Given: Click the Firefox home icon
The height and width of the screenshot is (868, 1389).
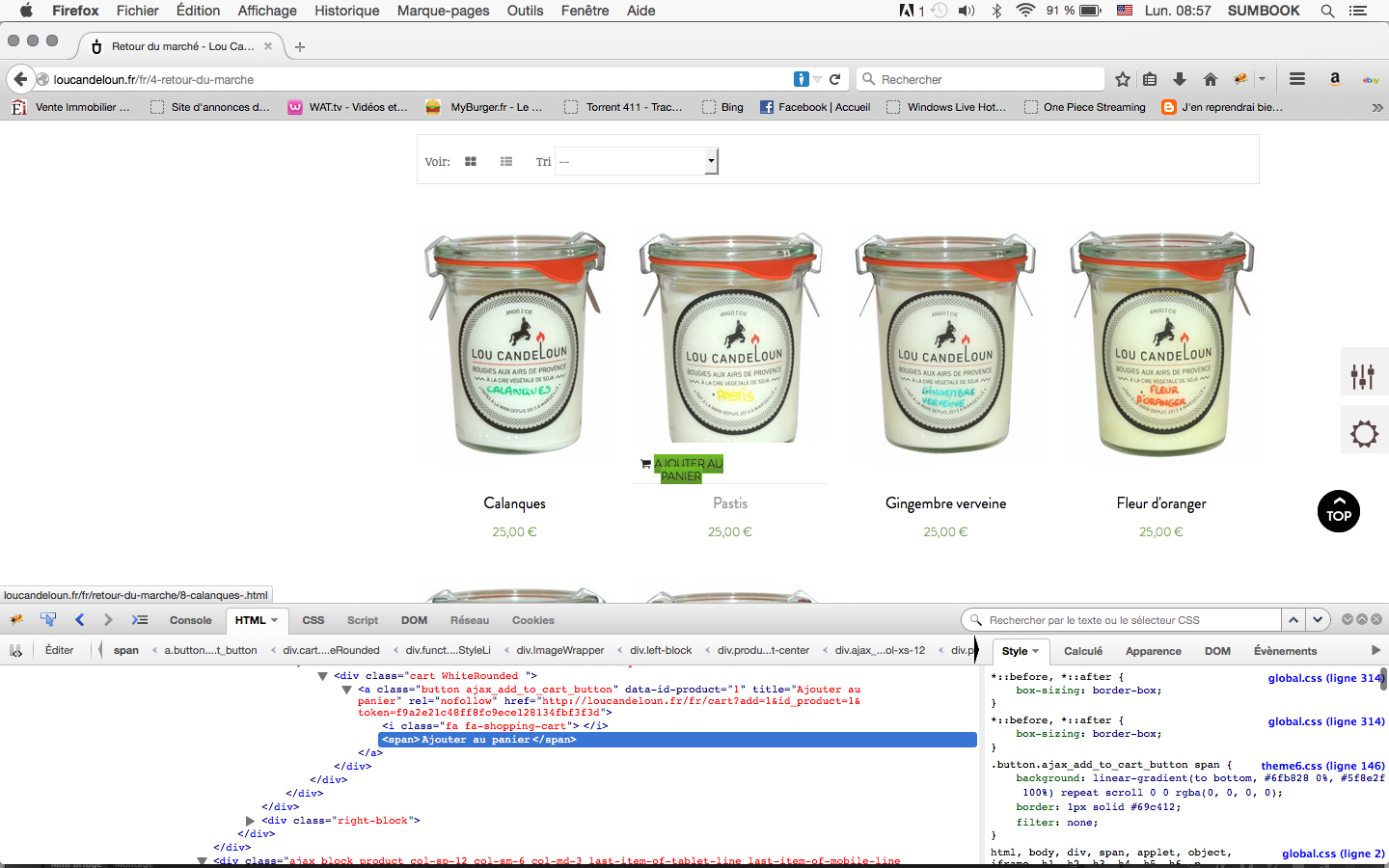Looking at the screenshot, I should coord(1211,79).
